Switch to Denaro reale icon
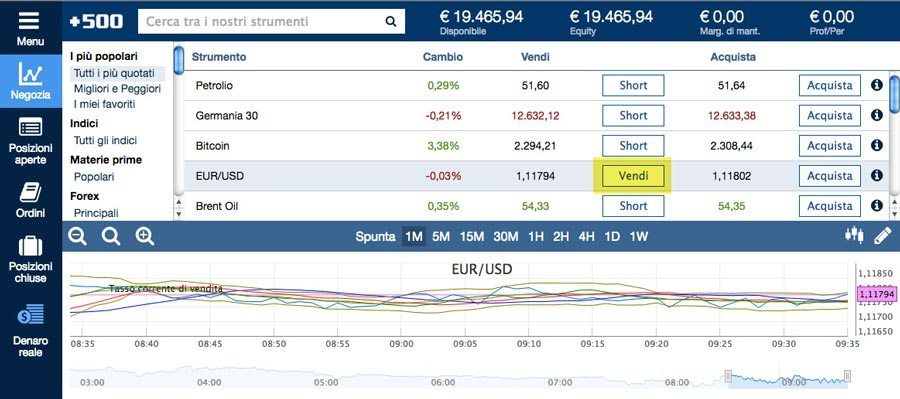900x399 pixels. (30, 315)
